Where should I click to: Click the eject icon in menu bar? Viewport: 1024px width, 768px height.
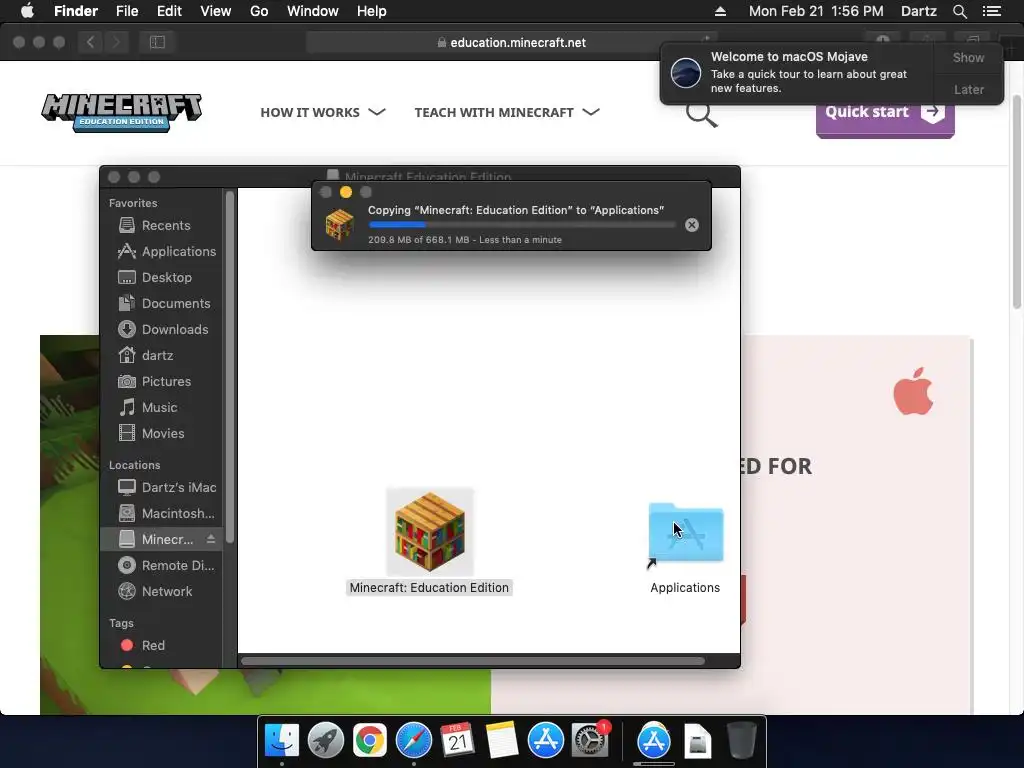tap(720, 11)
